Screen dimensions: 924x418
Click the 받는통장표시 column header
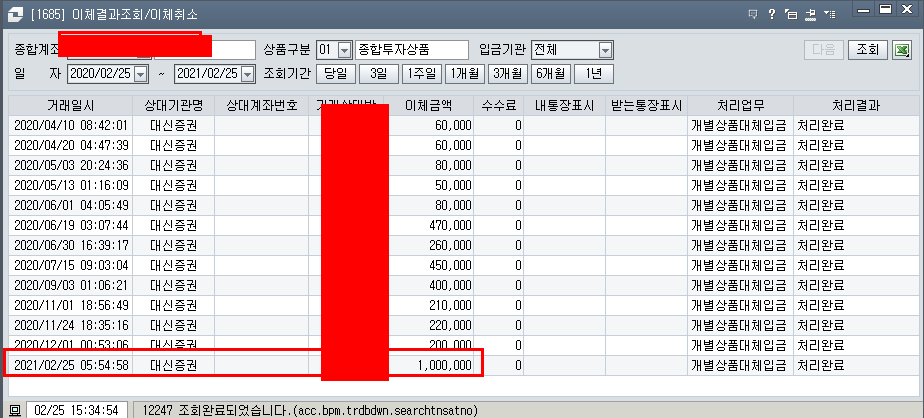coord(646,106)
